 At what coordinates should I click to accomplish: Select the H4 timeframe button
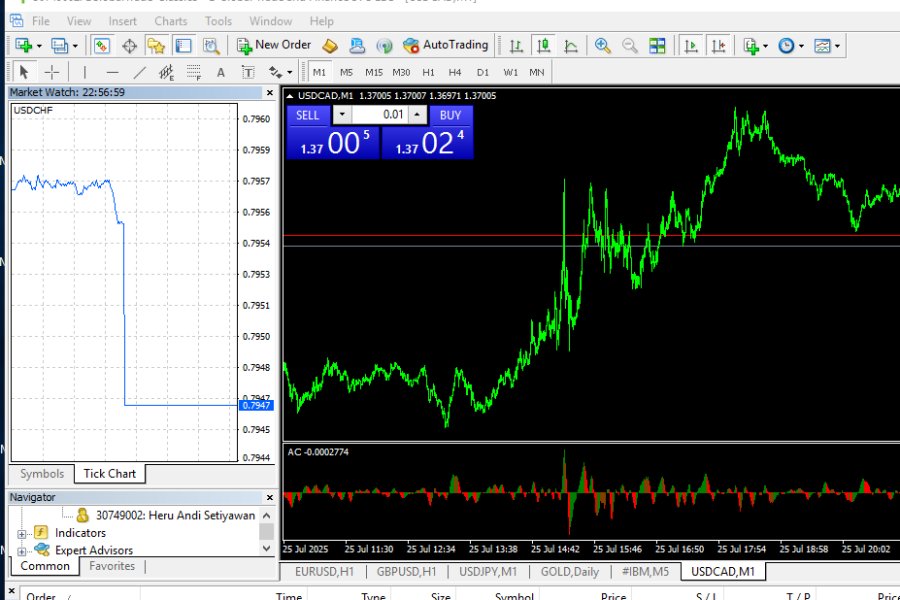click(x=455, y=72)
